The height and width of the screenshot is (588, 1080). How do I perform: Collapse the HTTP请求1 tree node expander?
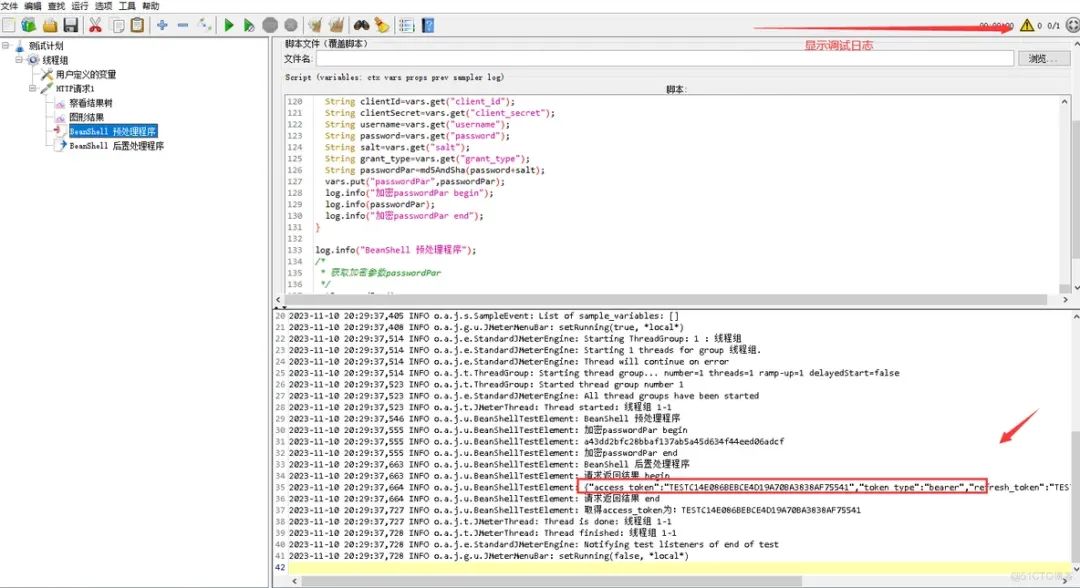tap(32, 88)
